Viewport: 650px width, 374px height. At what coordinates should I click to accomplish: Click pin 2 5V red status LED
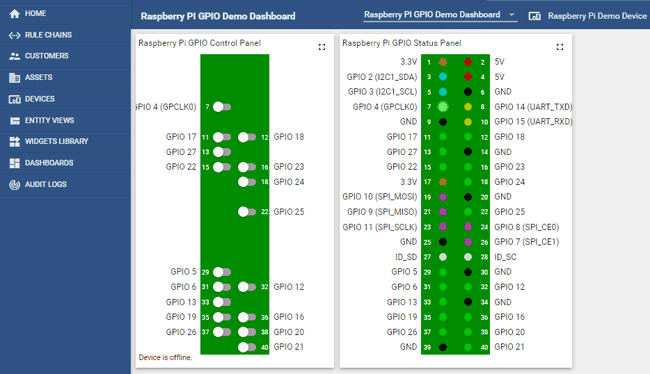click(x=468, y=62)
